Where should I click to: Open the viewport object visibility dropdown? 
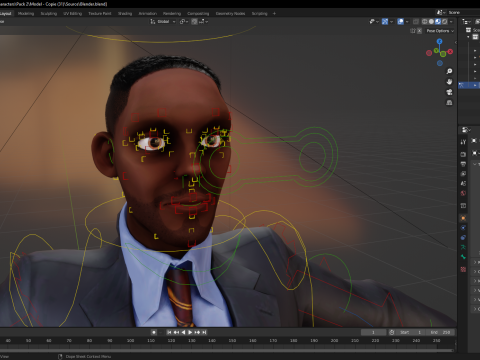click(374, 21)
